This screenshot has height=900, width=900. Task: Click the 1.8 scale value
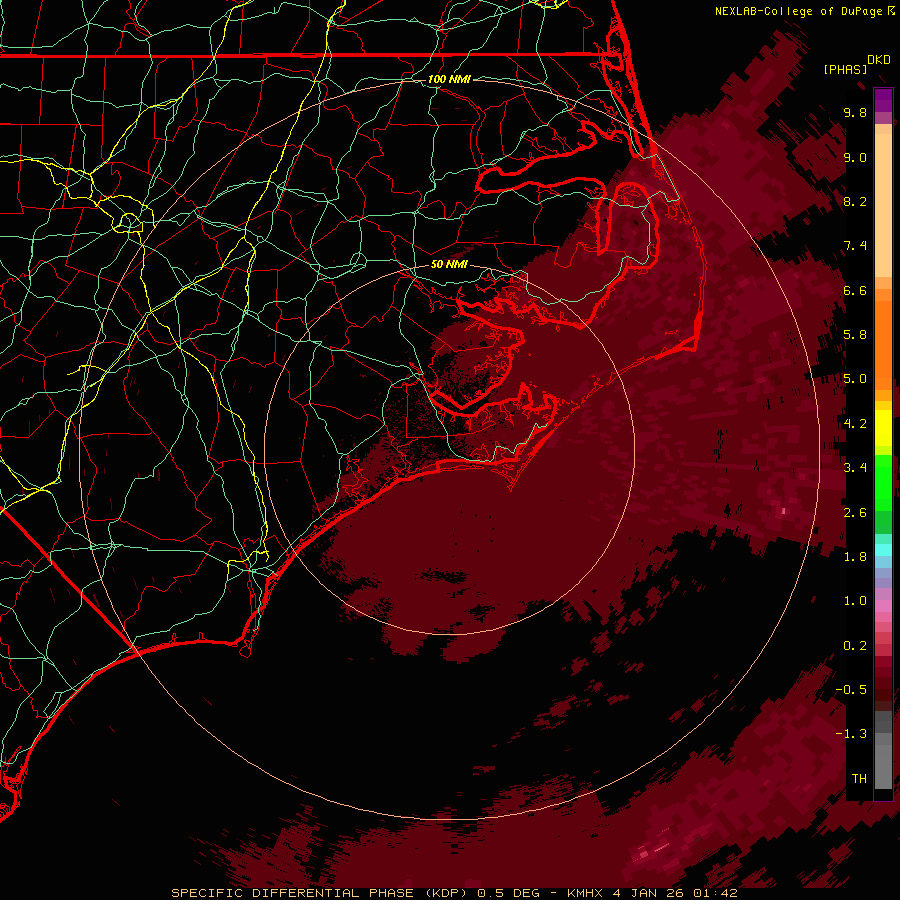tap(855, 557)
